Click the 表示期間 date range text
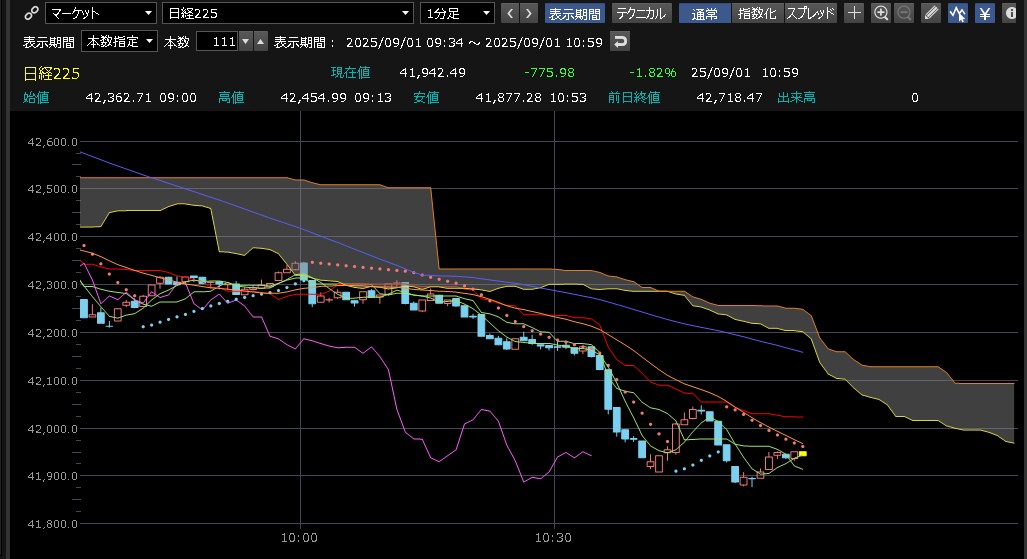Viewport: 1027px width, 559px height. (474, 43)
